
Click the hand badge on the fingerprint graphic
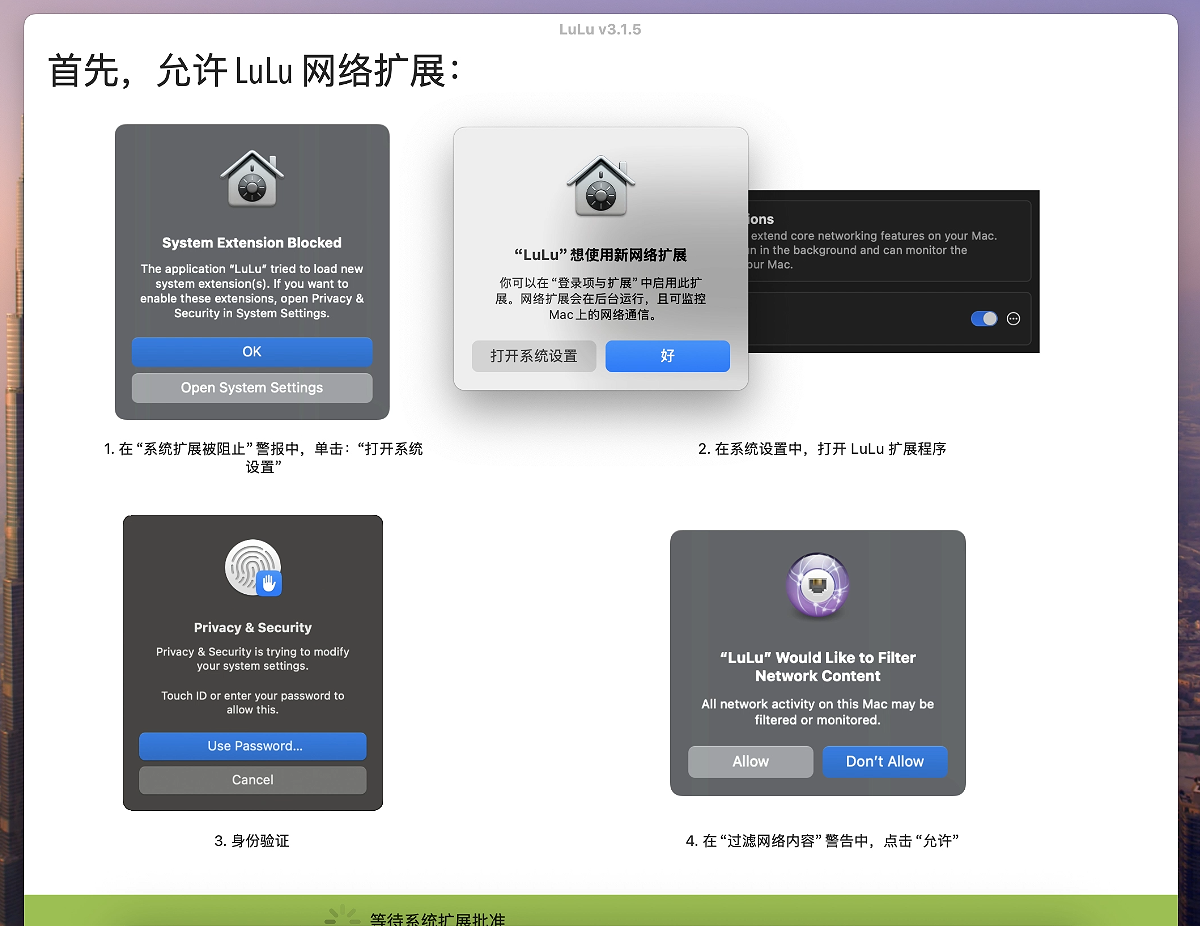pos(267,582)
